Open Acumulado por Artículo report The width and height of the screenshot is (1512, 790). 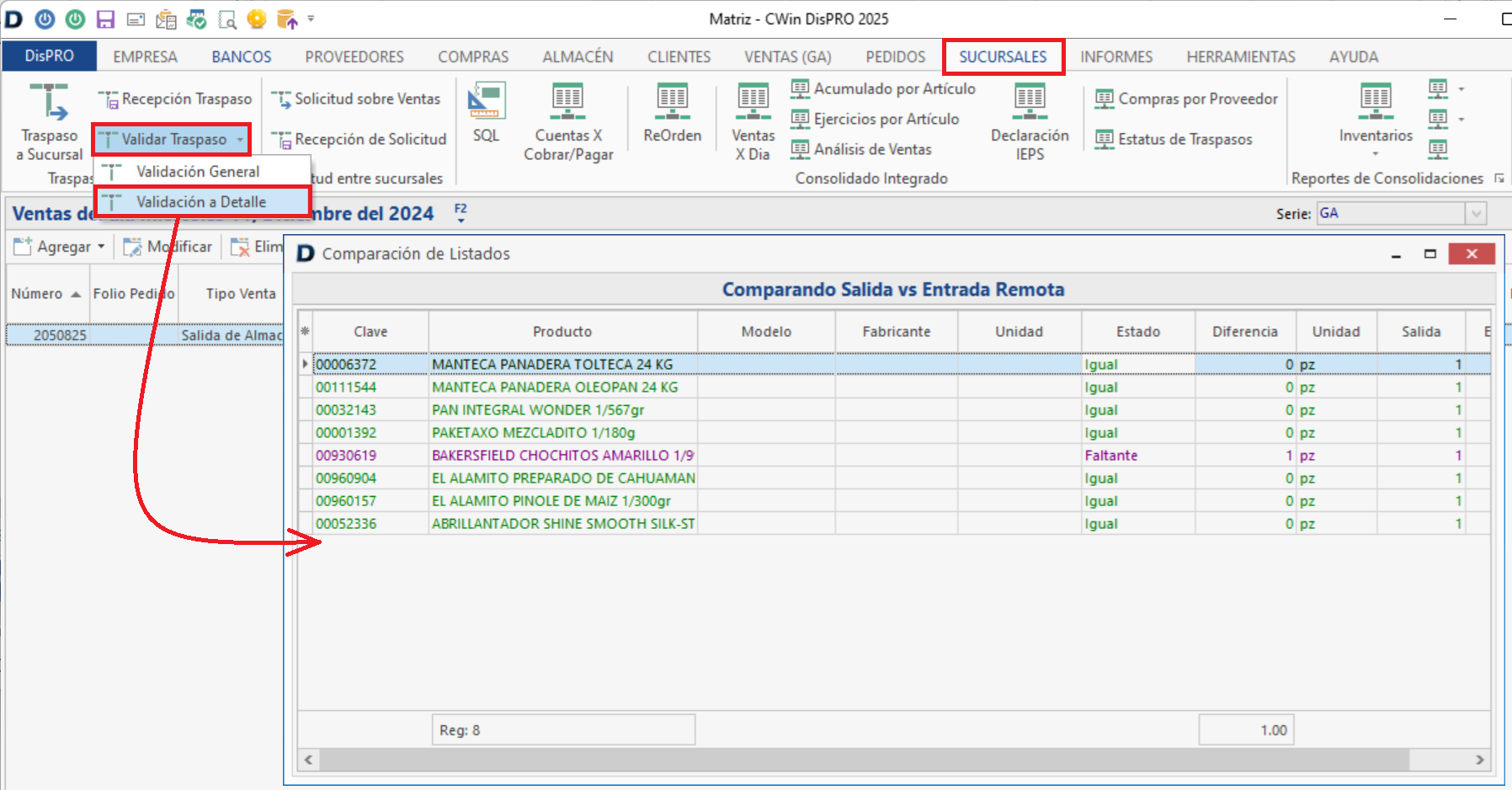[883, 88]
